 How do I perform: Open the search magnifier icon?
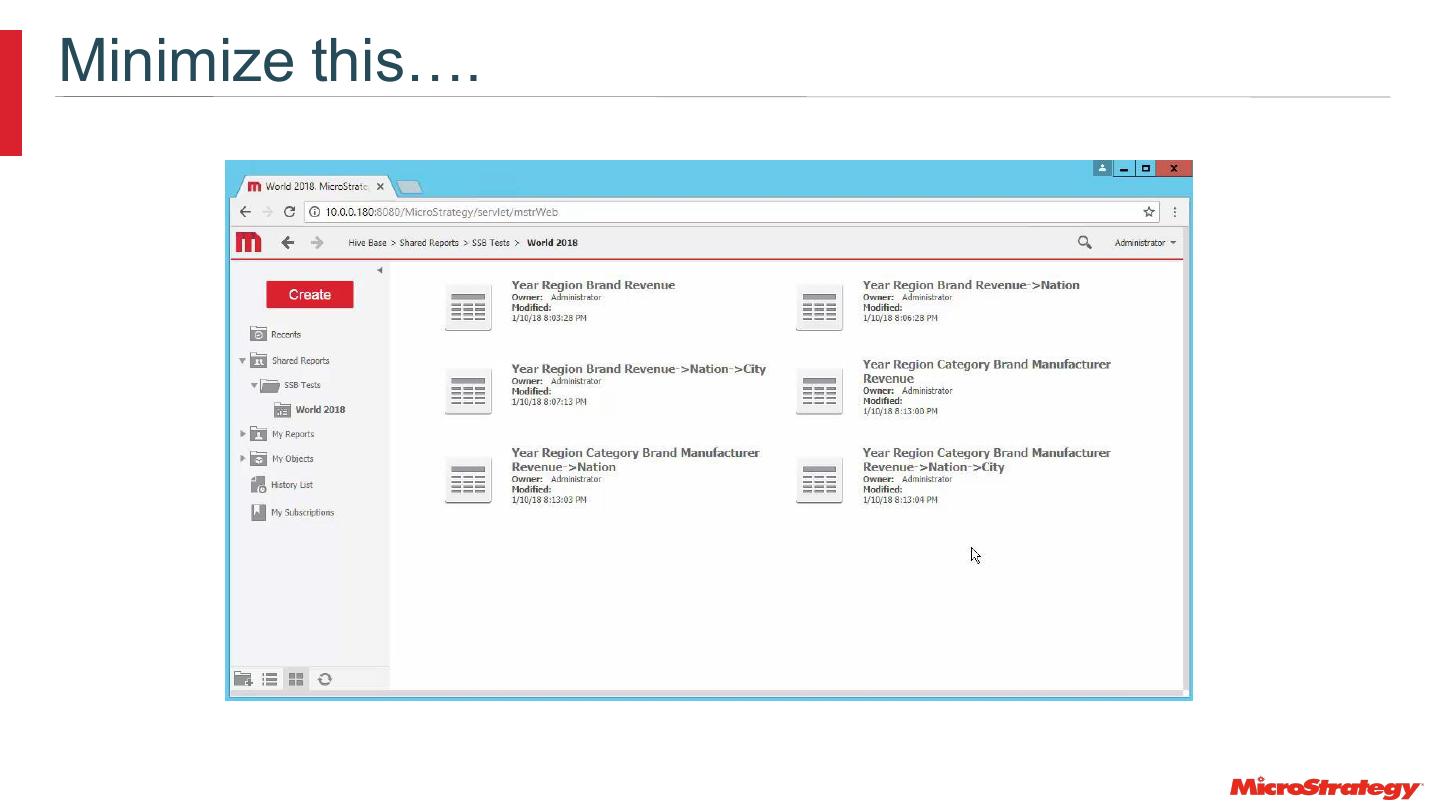[x=1084, y=242]
